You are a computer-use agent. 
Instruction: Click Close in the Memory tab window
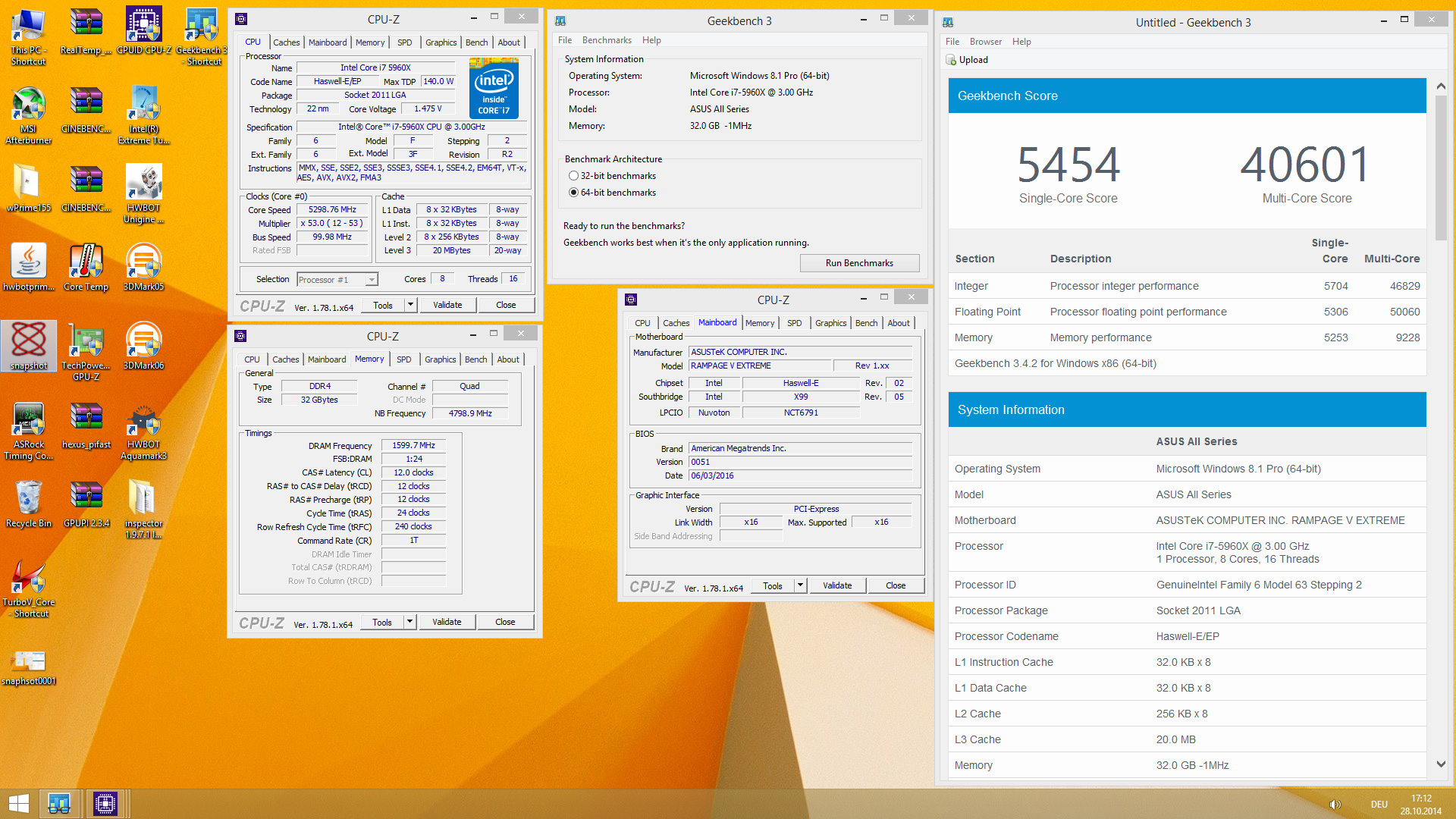click(x=505, y=622)
